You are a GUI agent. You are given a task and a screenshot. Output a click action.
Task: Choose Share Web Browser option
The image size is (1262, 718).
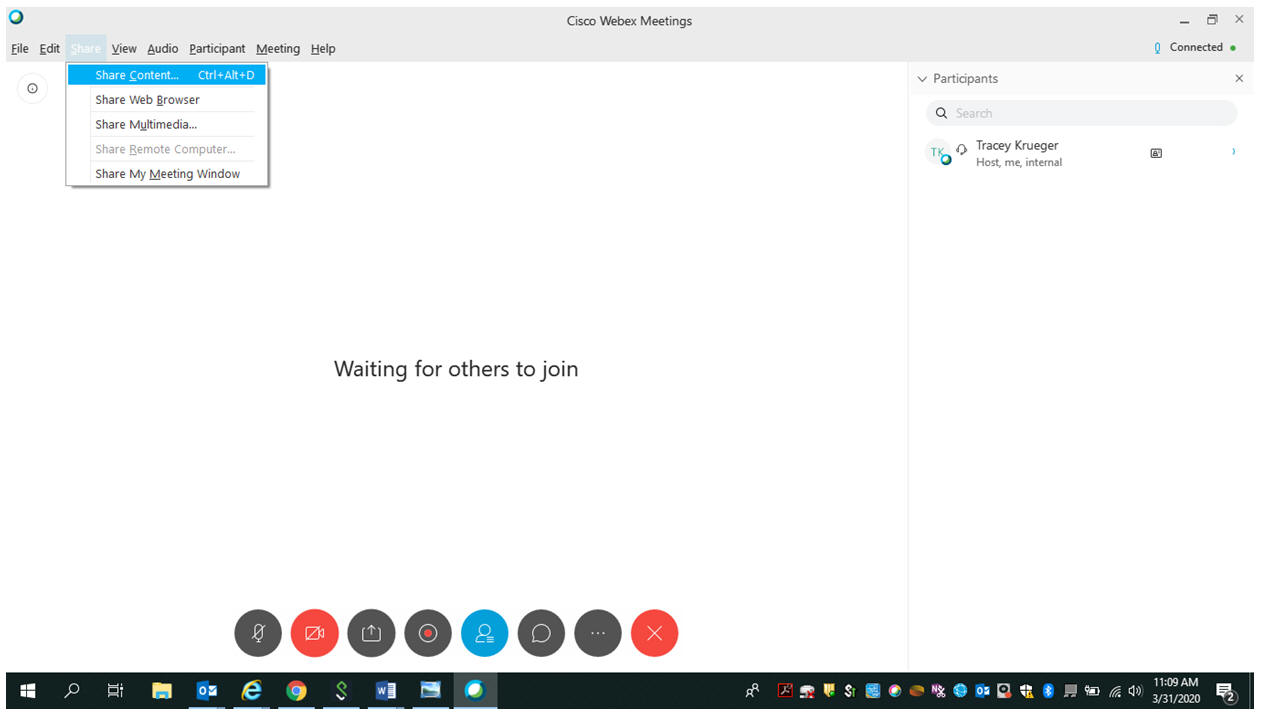pyautogui.click(x=147, y=100)
